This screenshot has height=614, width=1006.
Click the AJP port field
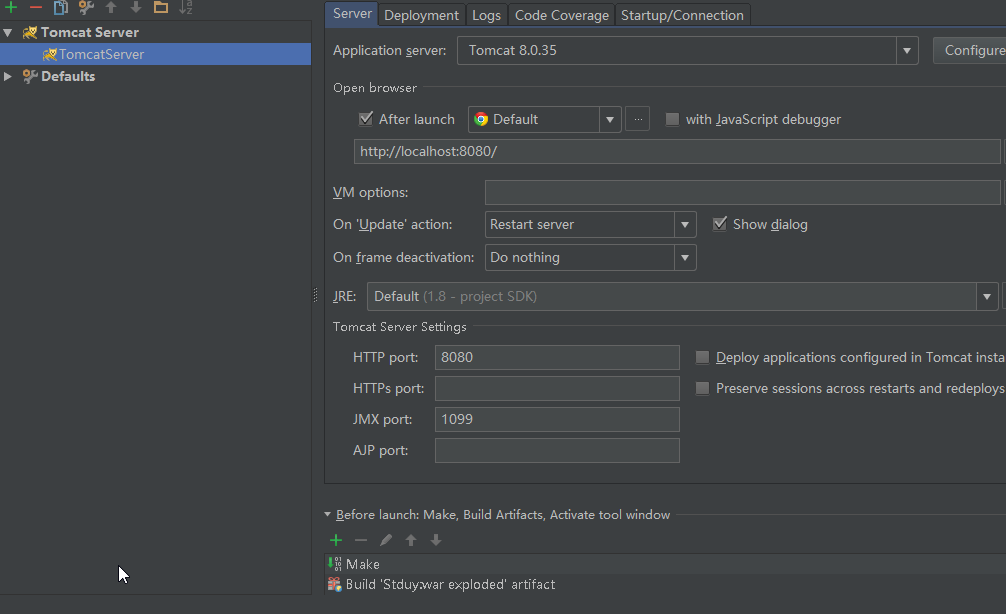pyautogui.click(x=557, y=450)
